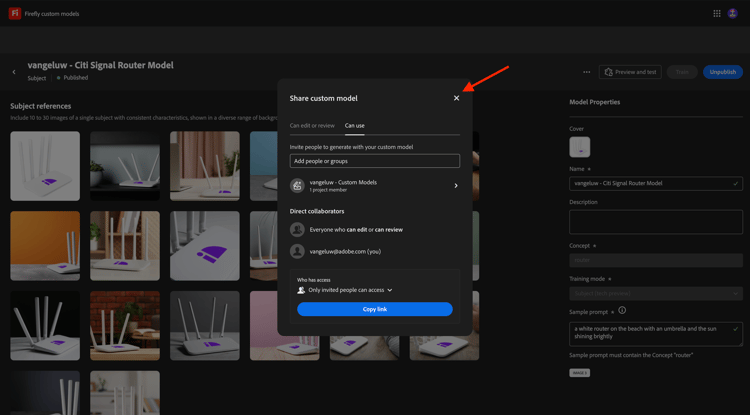
Task: Click the Train button
Action: (x=682, y=72)
